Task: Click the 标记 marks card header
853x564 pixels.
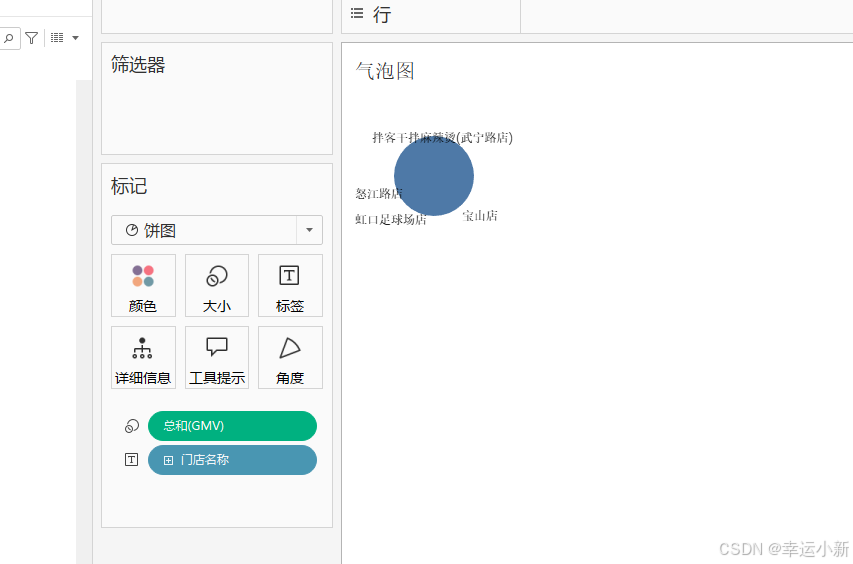Action: 129,186
